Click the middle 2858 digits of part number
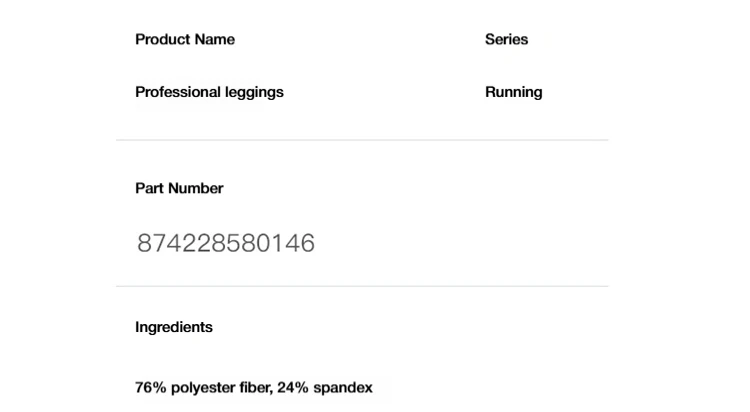This screenshot has width=750, height=412. (226, 243)
